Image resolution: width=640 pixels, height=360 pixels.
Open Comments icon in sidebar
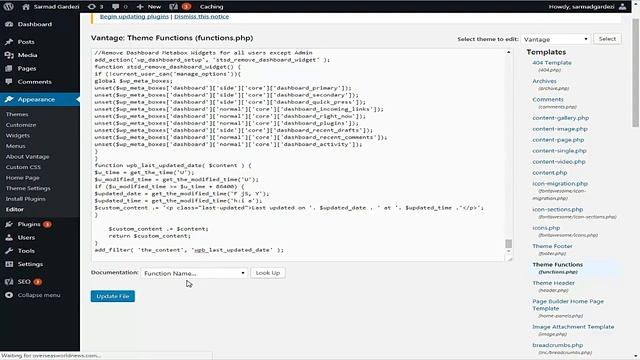[x=9, y=82]
